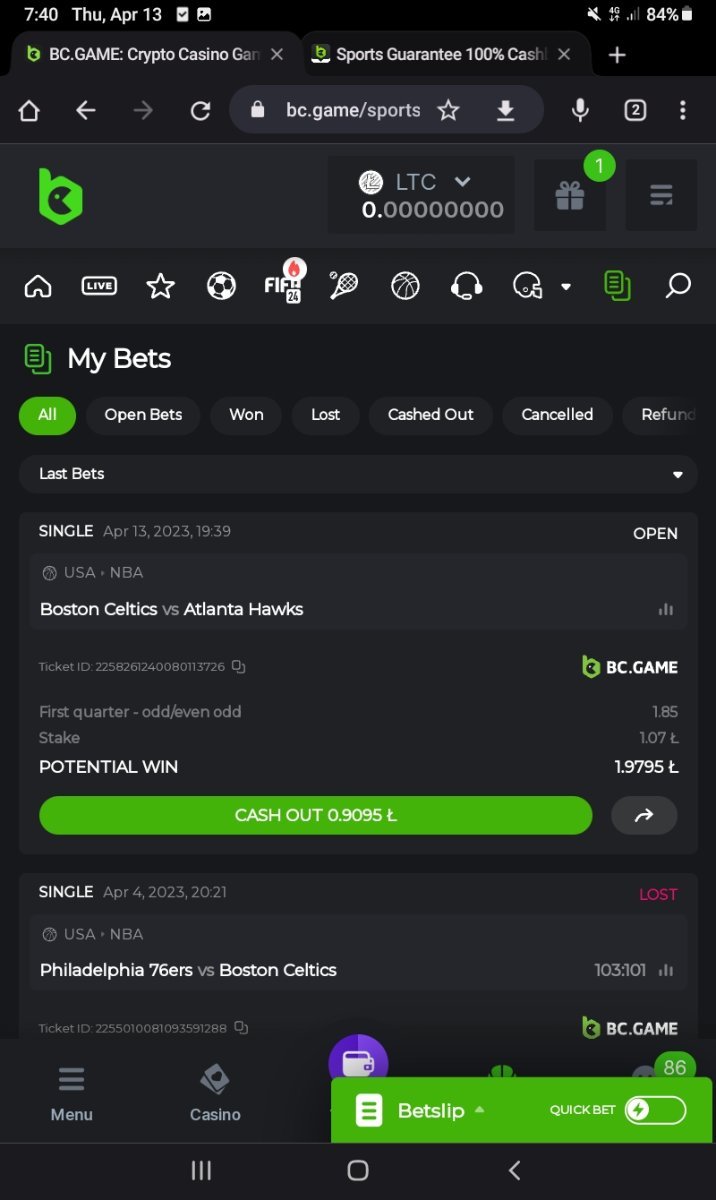Expand the LTC currency selector

coord(462,182)
